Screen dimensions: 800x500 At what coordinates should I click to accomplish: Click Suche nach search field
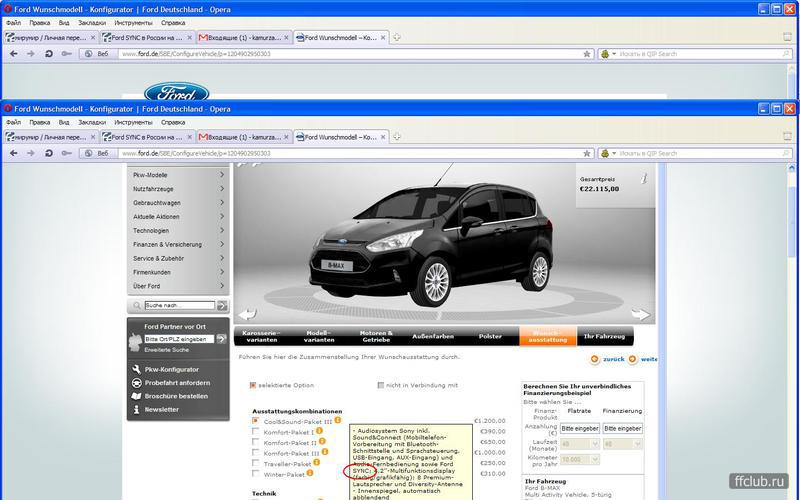[180, 305]
